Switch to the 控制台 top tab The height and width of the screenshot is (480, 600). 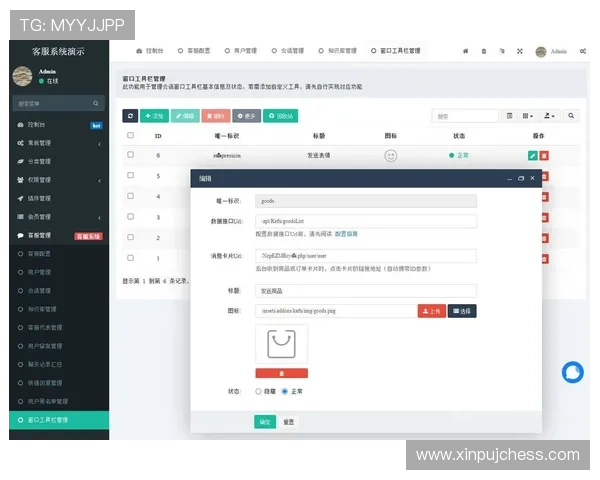pyautogui.click(x=150, y=51)
